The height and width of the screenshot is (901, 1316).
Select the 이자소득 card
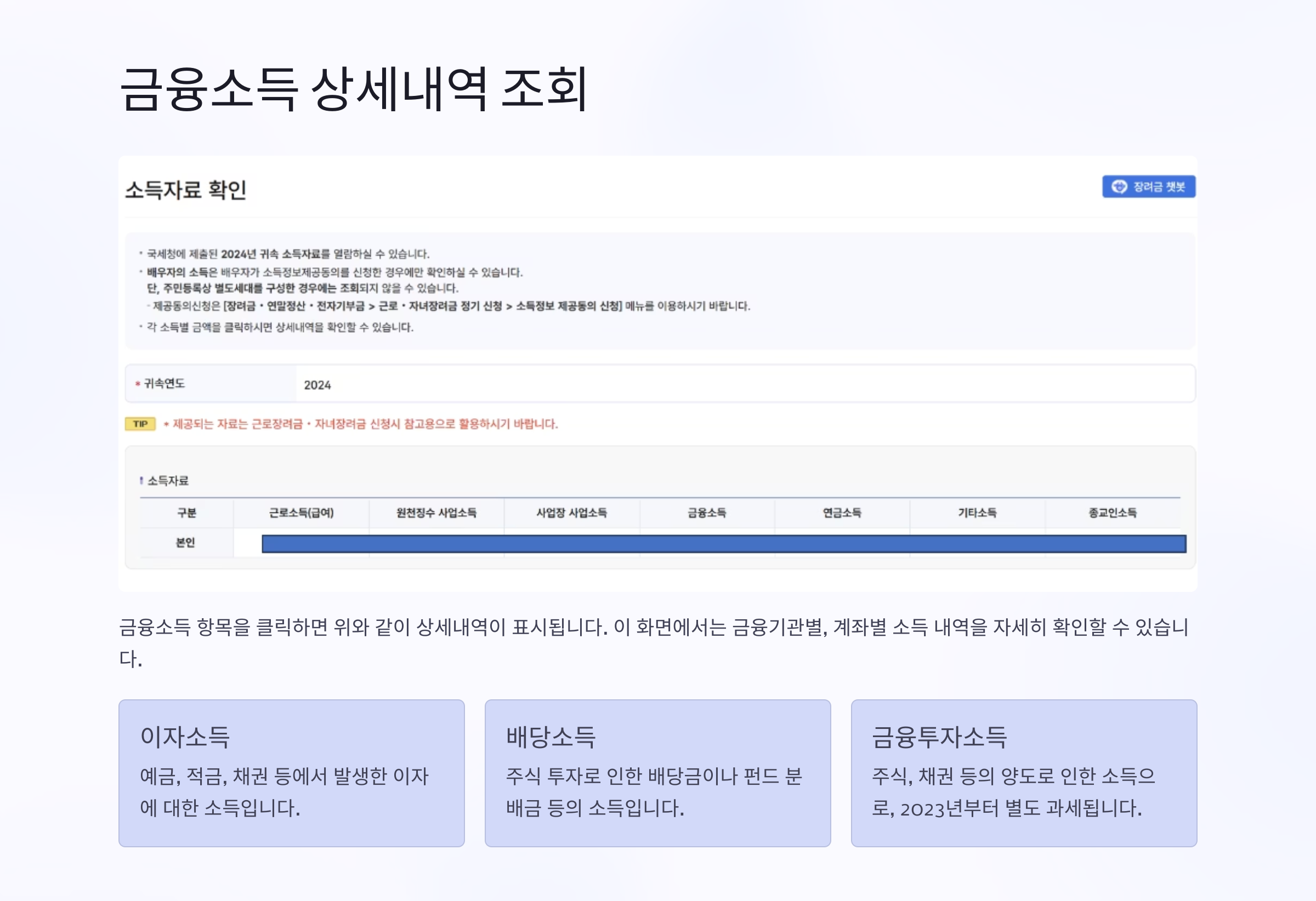pyautogui.click(x=291, y=773)
